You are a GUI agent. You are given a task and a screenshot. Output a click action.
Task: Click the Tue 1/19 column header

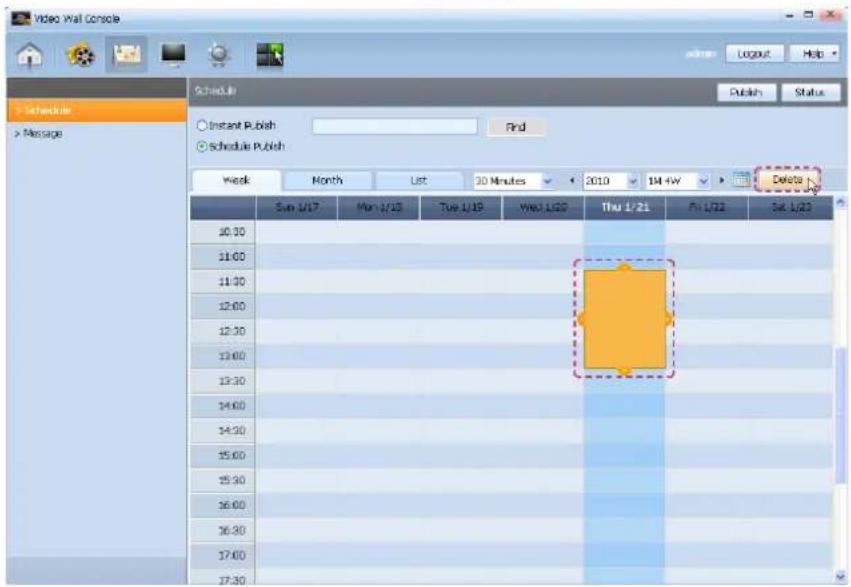461,208
